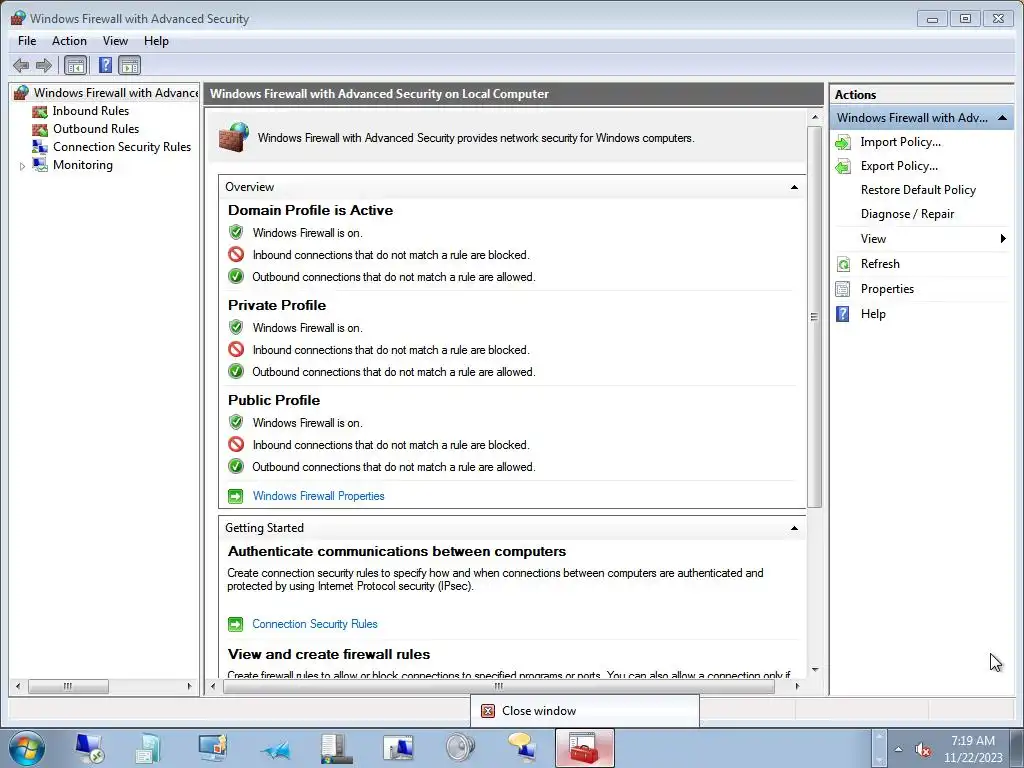Click Help in the Actions pane
This screenshot has width=1024, height=768.
[872, 314]
